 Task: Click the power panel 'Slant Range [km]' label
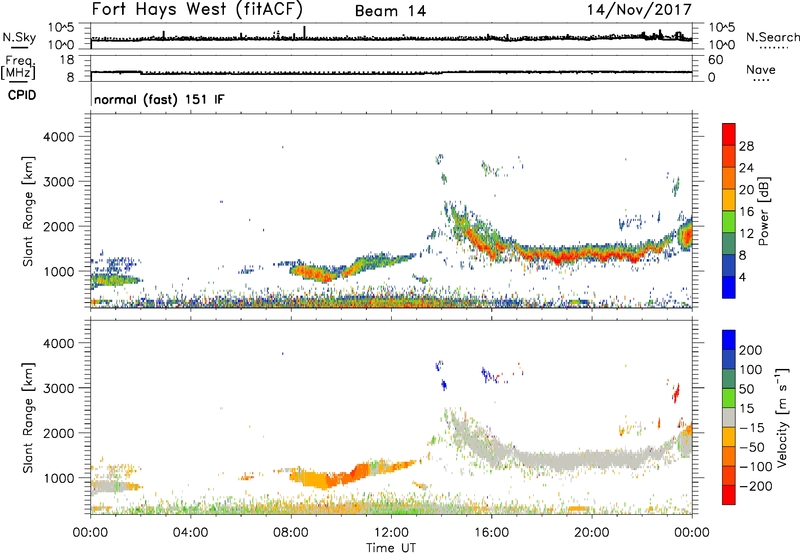point(28,211)
